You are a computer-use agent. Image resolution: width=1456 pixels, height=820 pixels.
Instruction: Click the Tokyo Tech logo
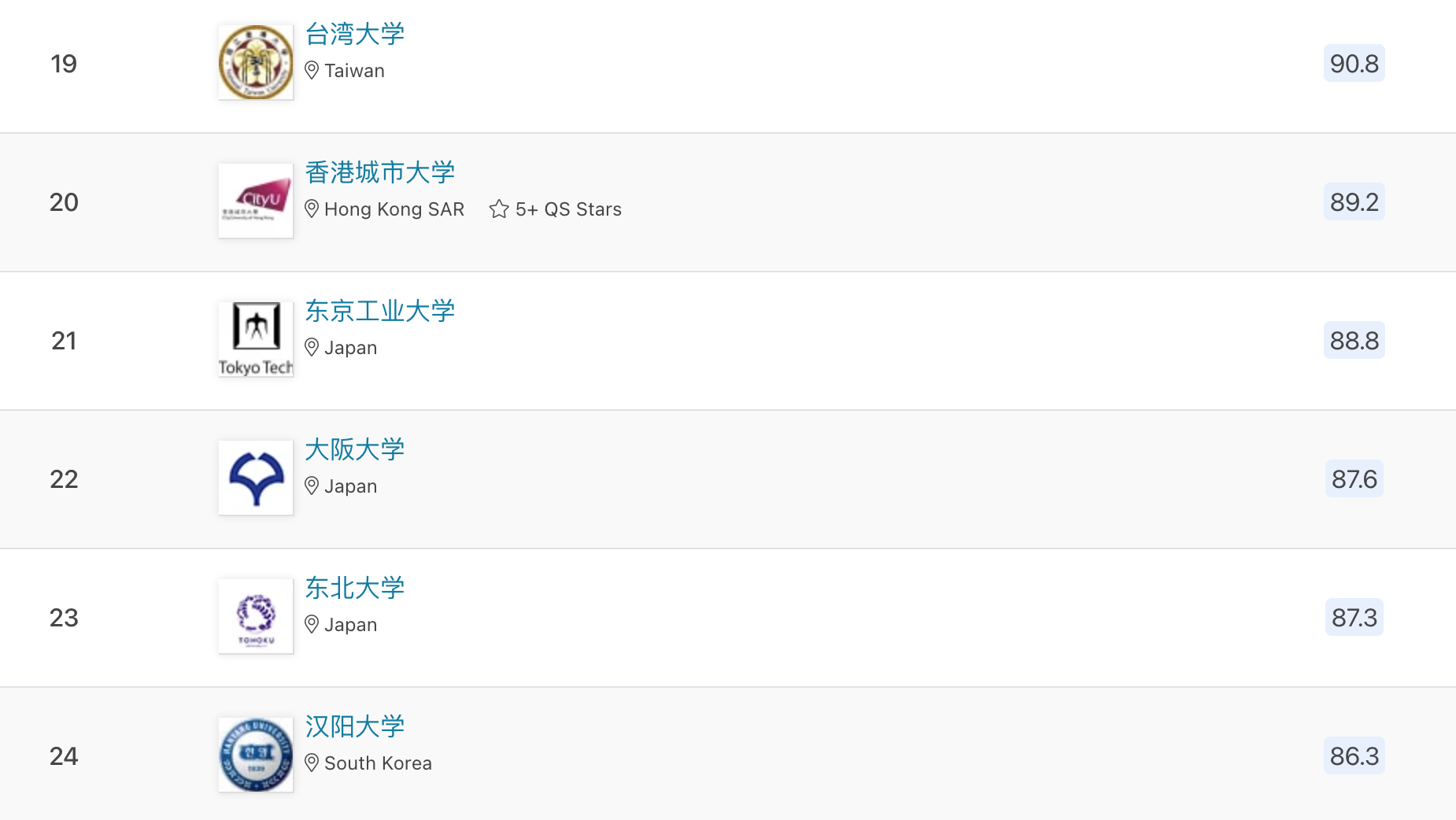point(256,339)
